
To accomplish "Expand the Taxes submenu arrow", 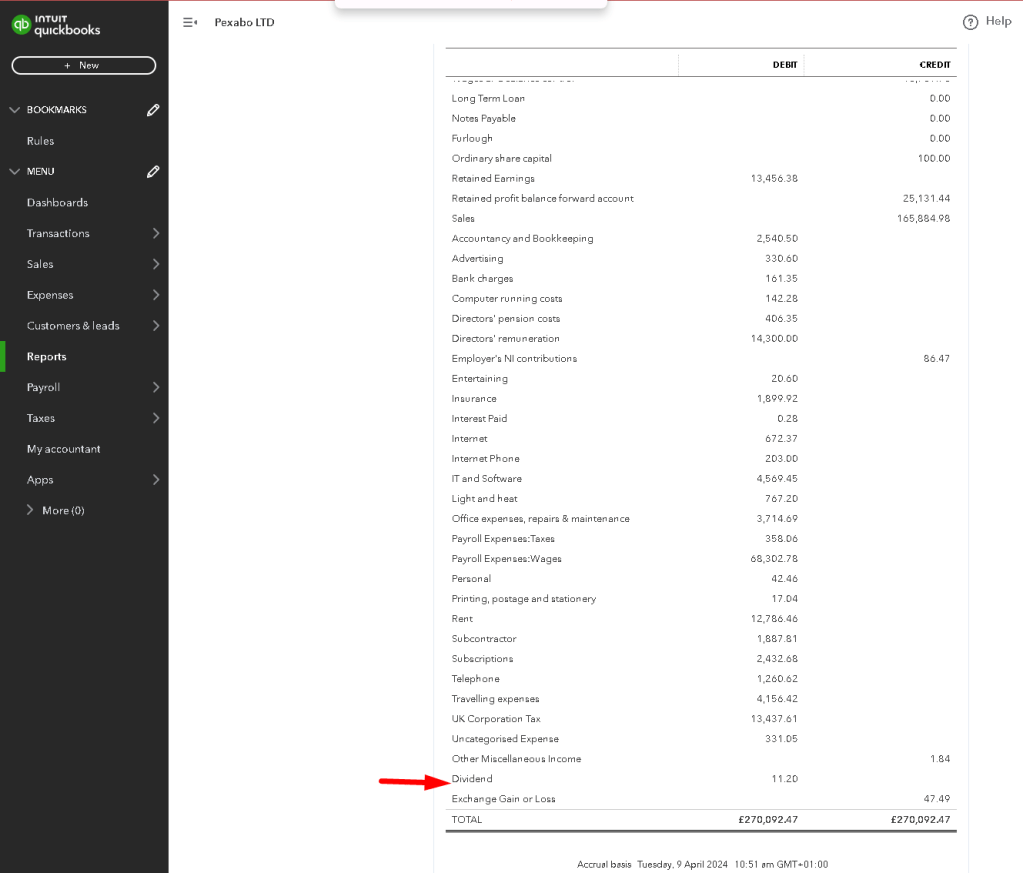I will (x=155, y=418).
